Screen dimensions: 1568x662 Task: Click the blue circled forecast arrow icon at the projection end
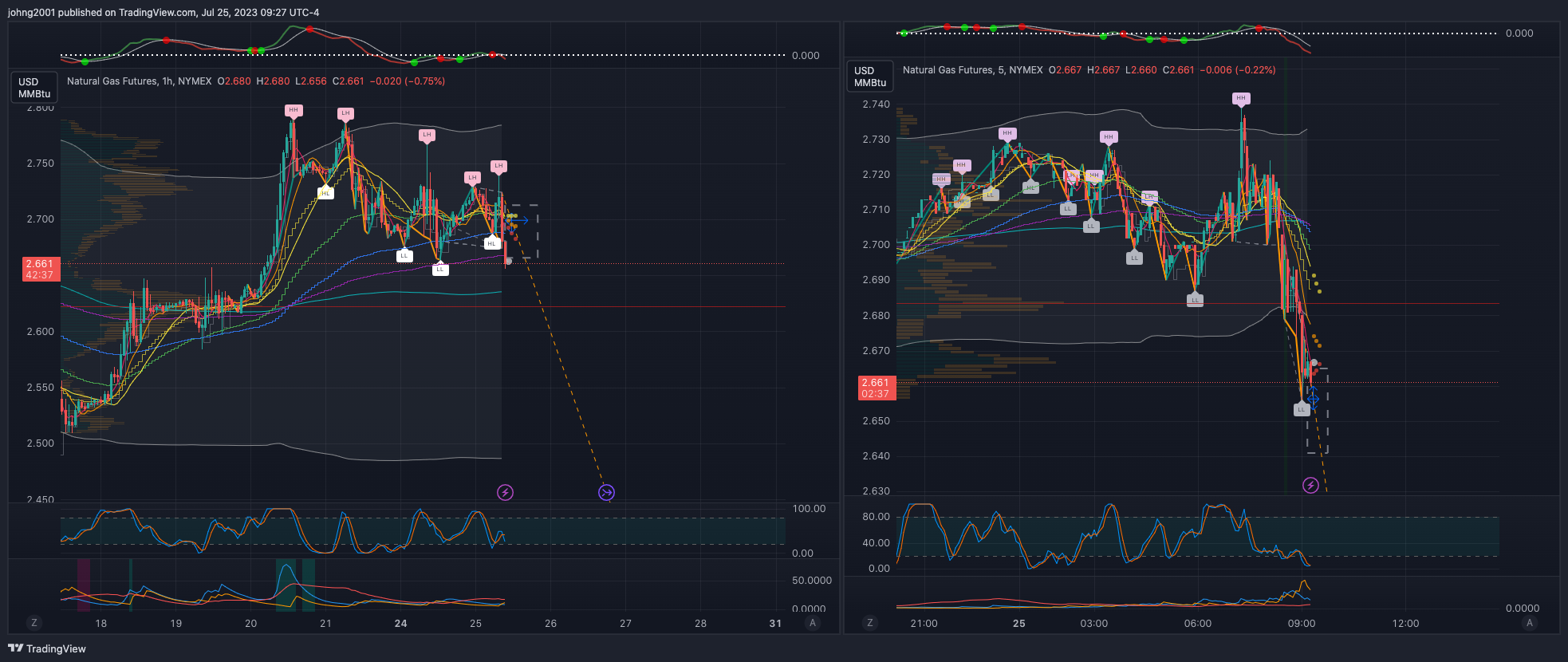pyautogui.click(x=606, y=492)
